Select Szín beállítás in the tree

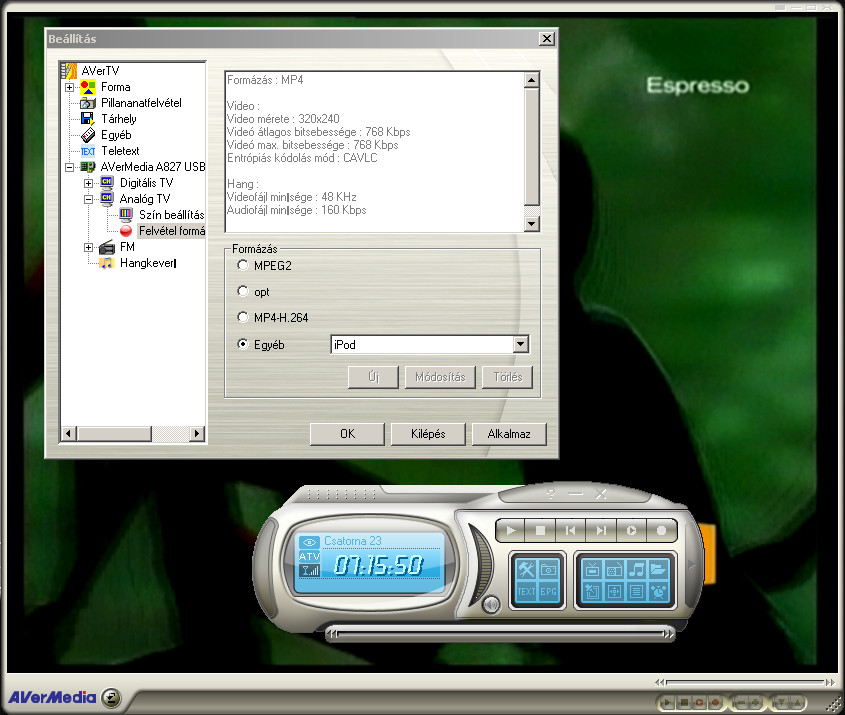[171, 215]
